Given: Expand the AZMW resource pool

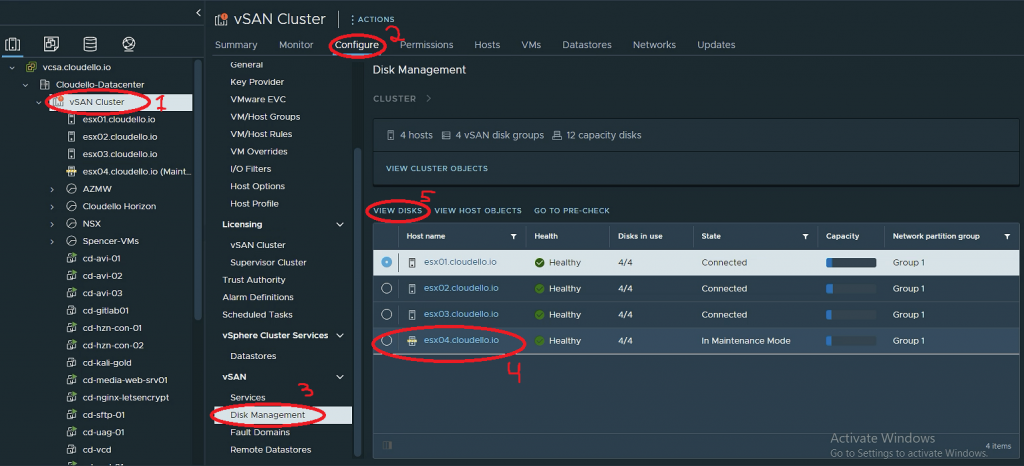Looking at the screenshot, I should point(53,189).
